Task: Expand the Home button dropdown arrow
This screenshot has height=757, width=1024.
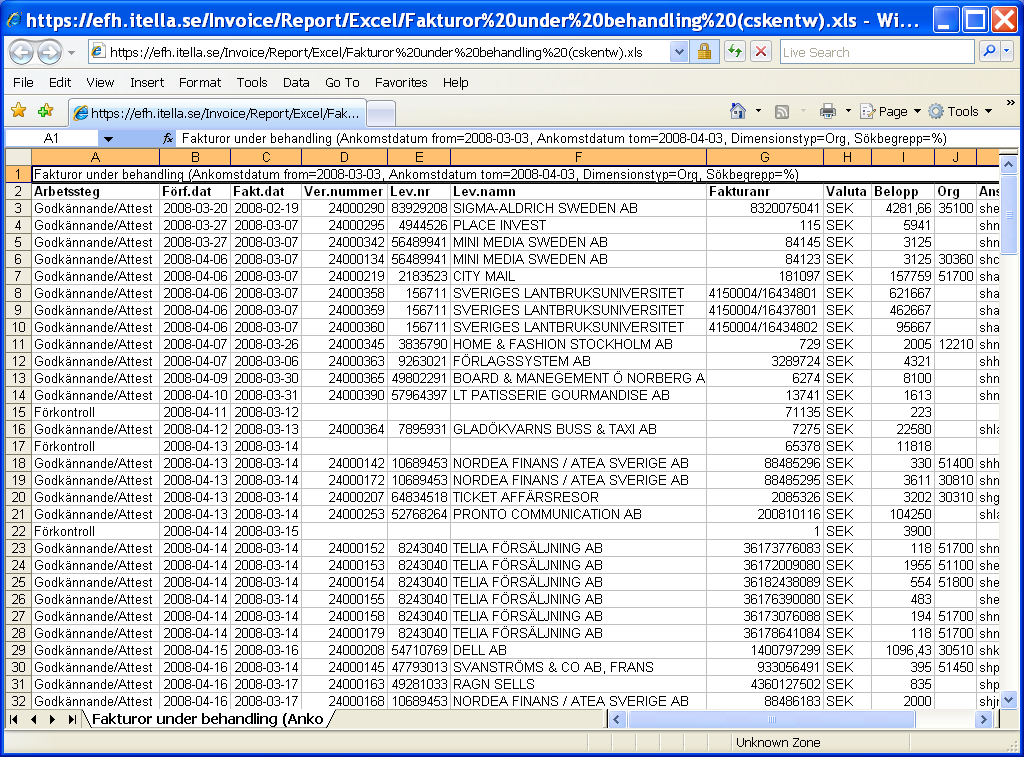Action: [x=758, y=111]
